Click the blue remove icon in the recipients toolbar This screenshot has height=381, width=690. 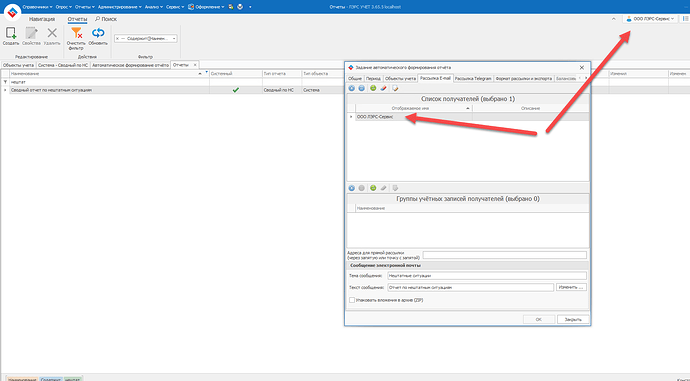[361, 88]
